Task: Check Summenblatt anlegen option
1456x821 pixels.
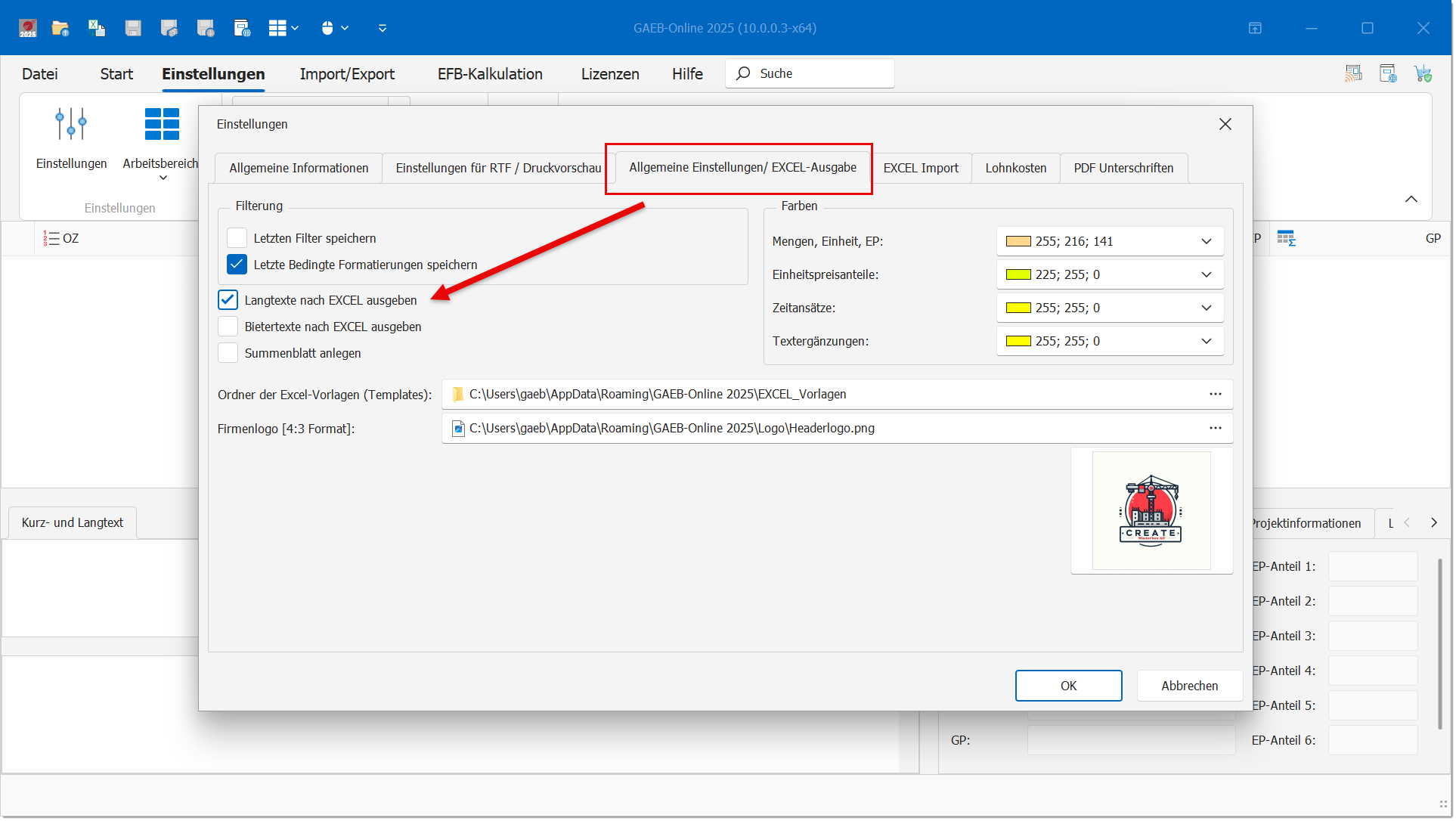Action: pyautogui.click(x=228, y=353)
